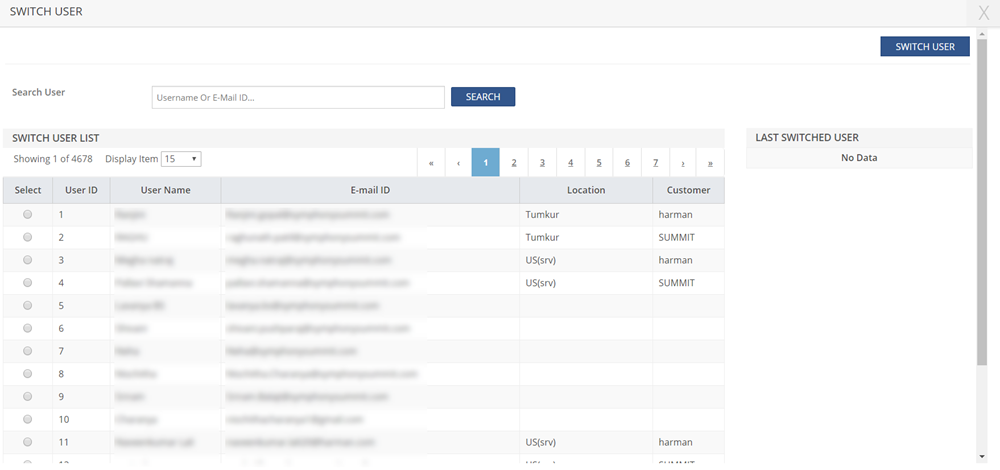Pick radio button for User ID 11
This screenshot has height=470, width=1000.
[28, 441]
